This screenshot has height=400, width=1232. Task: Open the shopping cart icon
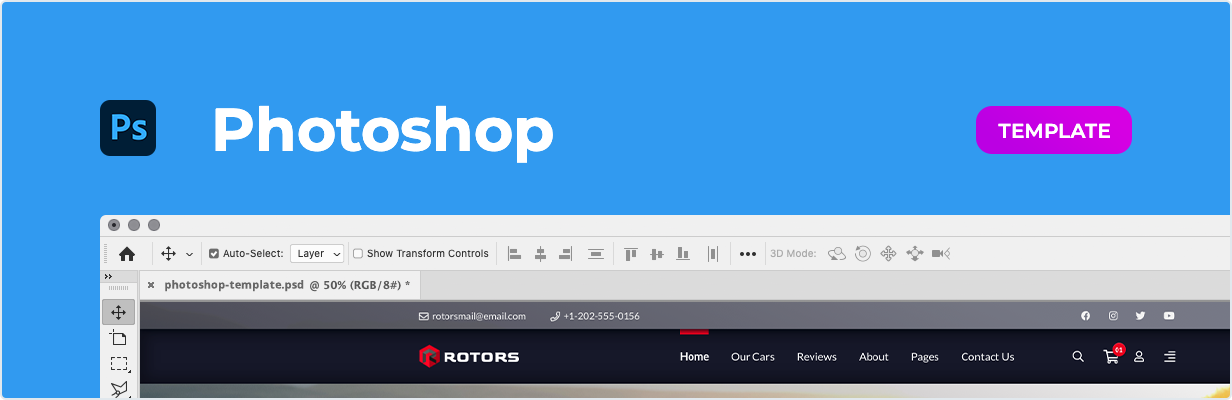coord(1112,355)
